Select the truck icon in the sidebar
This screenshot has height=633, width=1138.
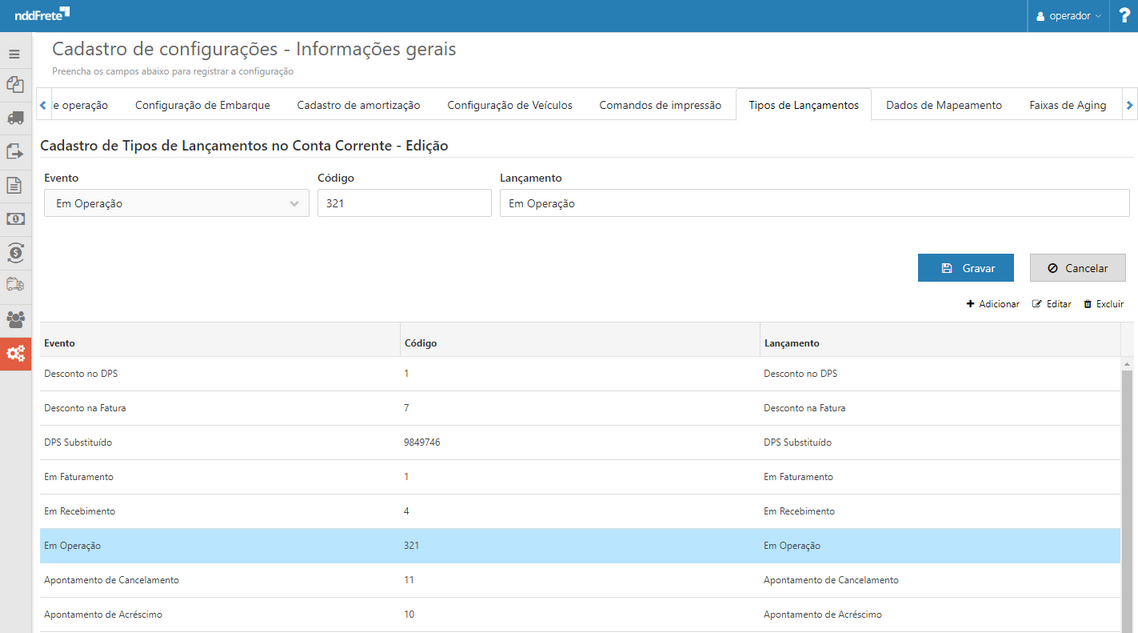tap(15, 118)
